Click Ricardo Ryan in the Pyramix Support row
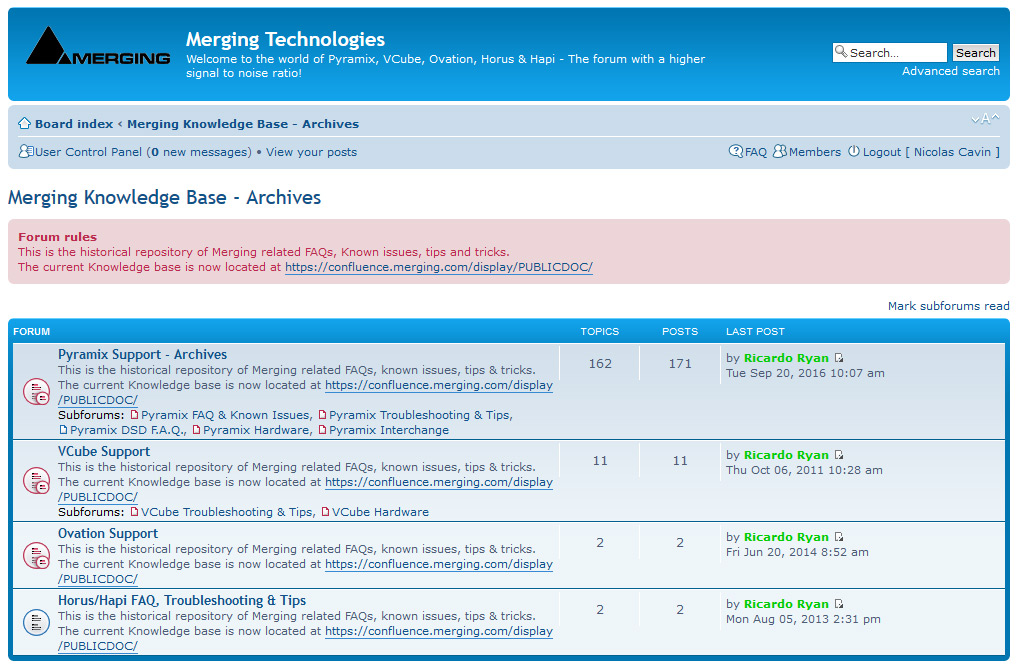 click(786, 358)
